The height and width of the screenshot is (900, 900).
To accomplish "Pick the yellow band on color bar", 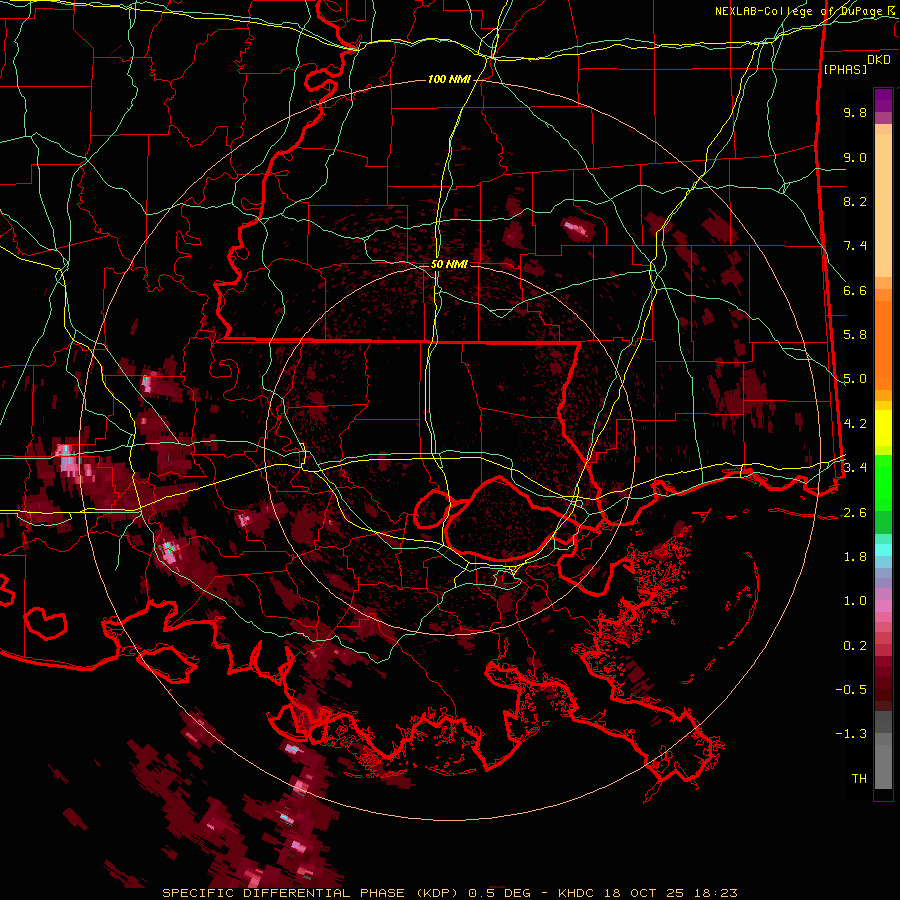I will point(883,428).
